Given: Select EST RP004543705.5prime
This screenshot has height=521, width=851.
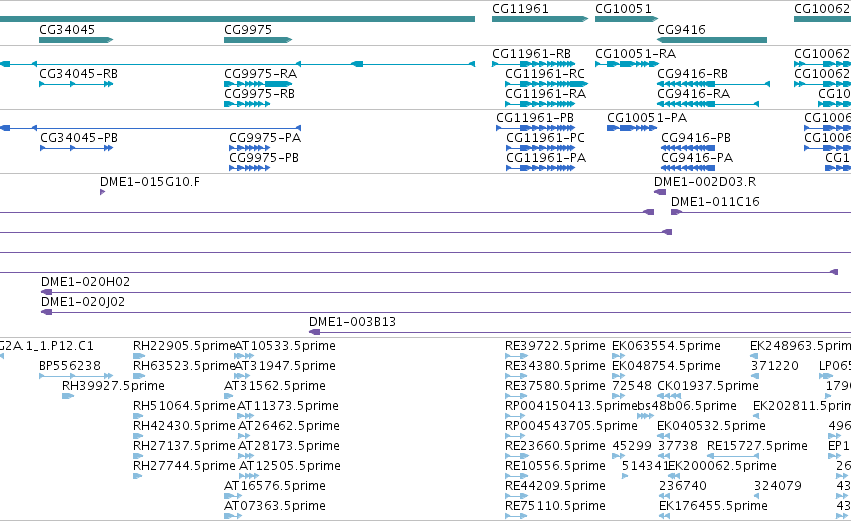Looking at the screenshot, I should pyautogui.click(x=571, y=426).
